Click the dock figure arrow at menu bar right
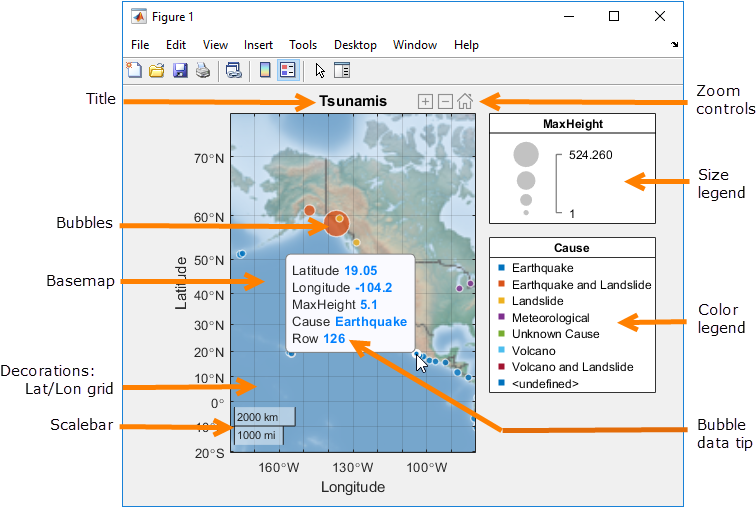 pos(674,45)
